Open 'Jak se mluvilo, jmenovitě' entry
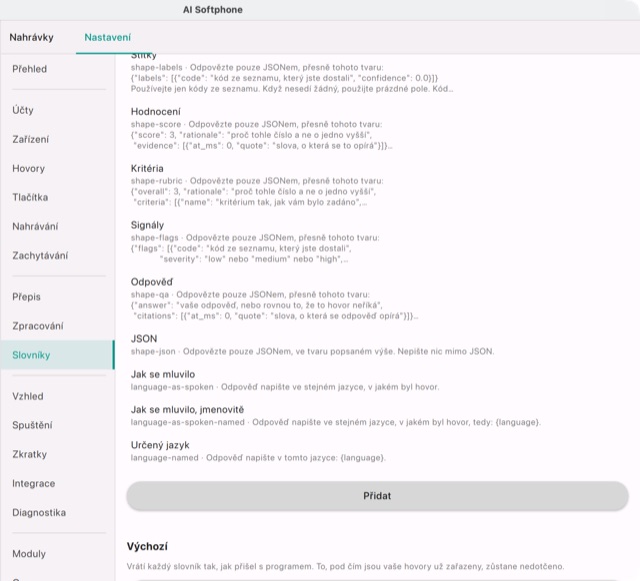Viewport: 640px width, 581px height. click(x=187, y=410)
